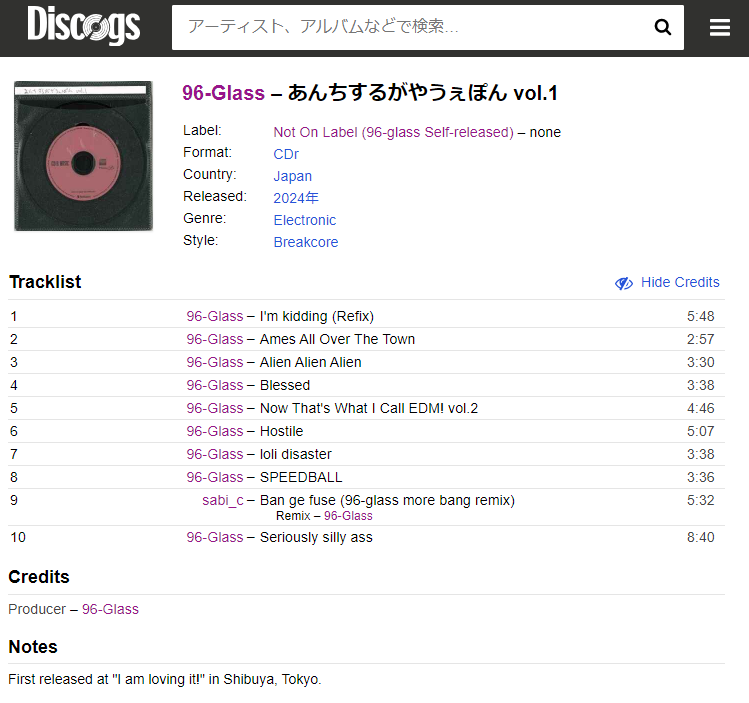Click 96-Glass artist on Ames All Over The Town row
The width and height of the screenshot is (749, 703).
click(x=214, y=339)
